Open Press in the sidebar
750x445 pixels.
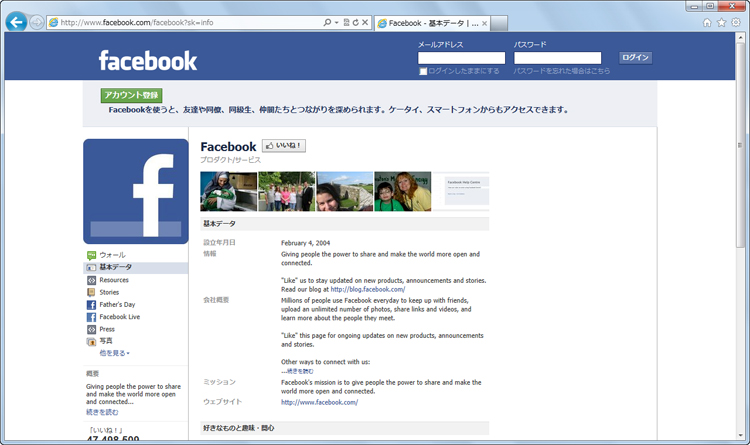pyautogui.click(x=107, y=329)
